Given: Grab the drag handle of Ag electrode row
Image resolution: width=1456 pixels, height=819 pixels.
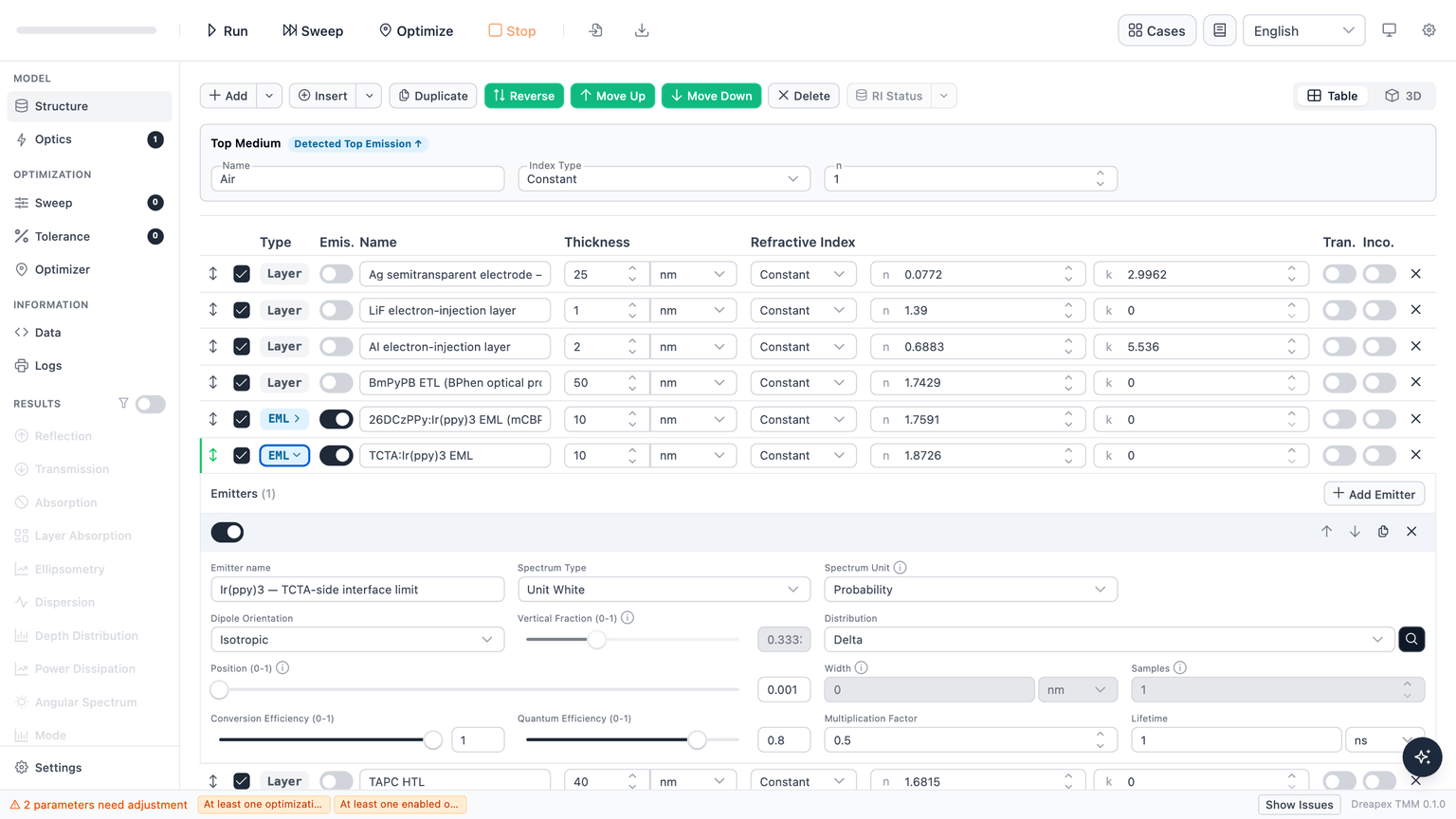Looking at the screenshot, I should click(213, 274).
